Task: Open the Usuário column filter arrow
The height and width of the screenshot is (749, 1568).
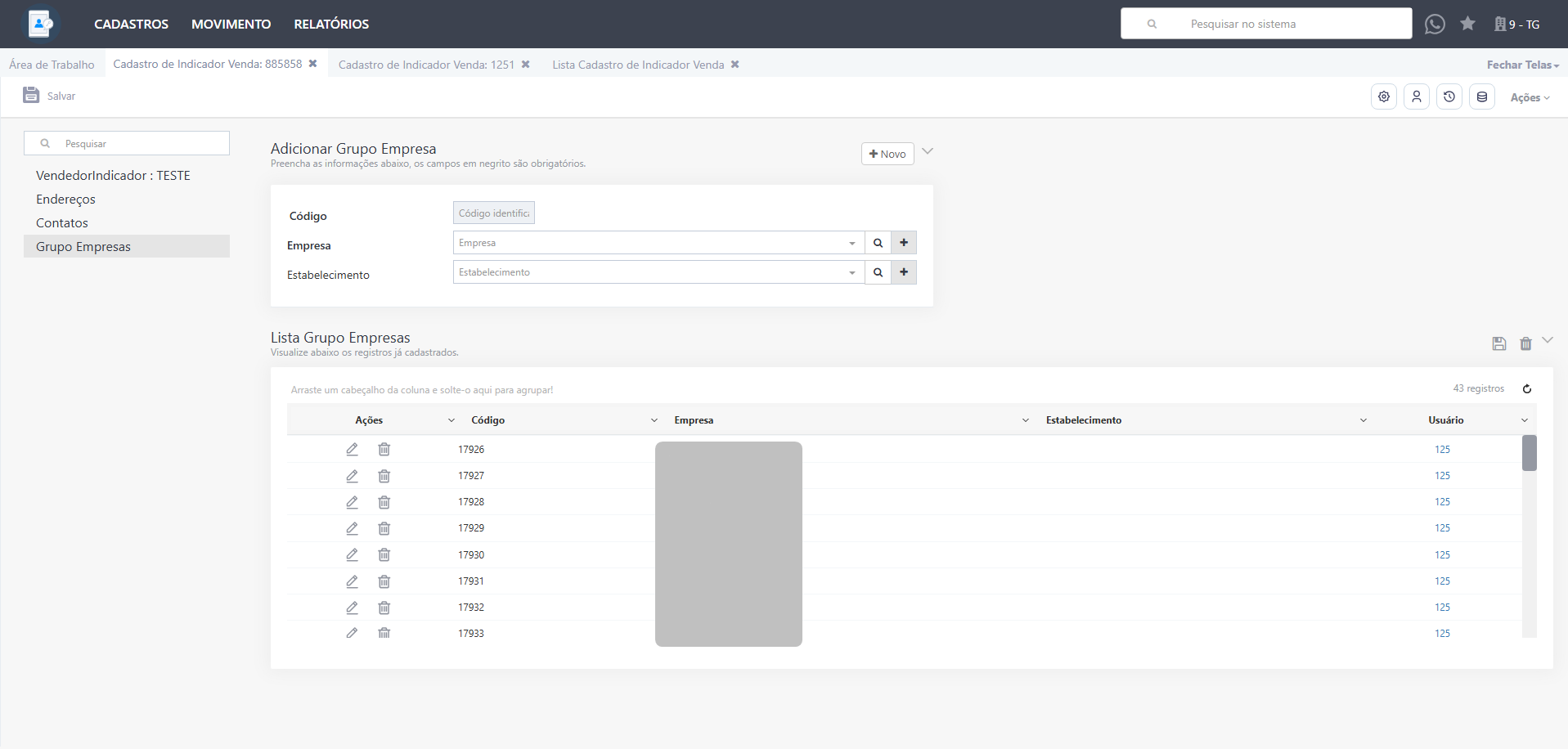Action: pos(1525,420)
